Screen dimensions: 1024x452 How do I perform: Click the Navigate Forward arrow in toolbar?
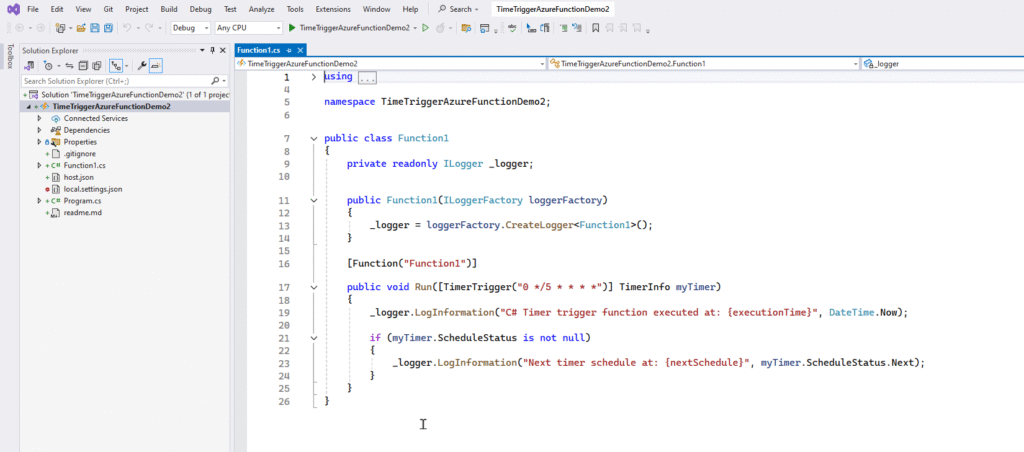point(40,28)
